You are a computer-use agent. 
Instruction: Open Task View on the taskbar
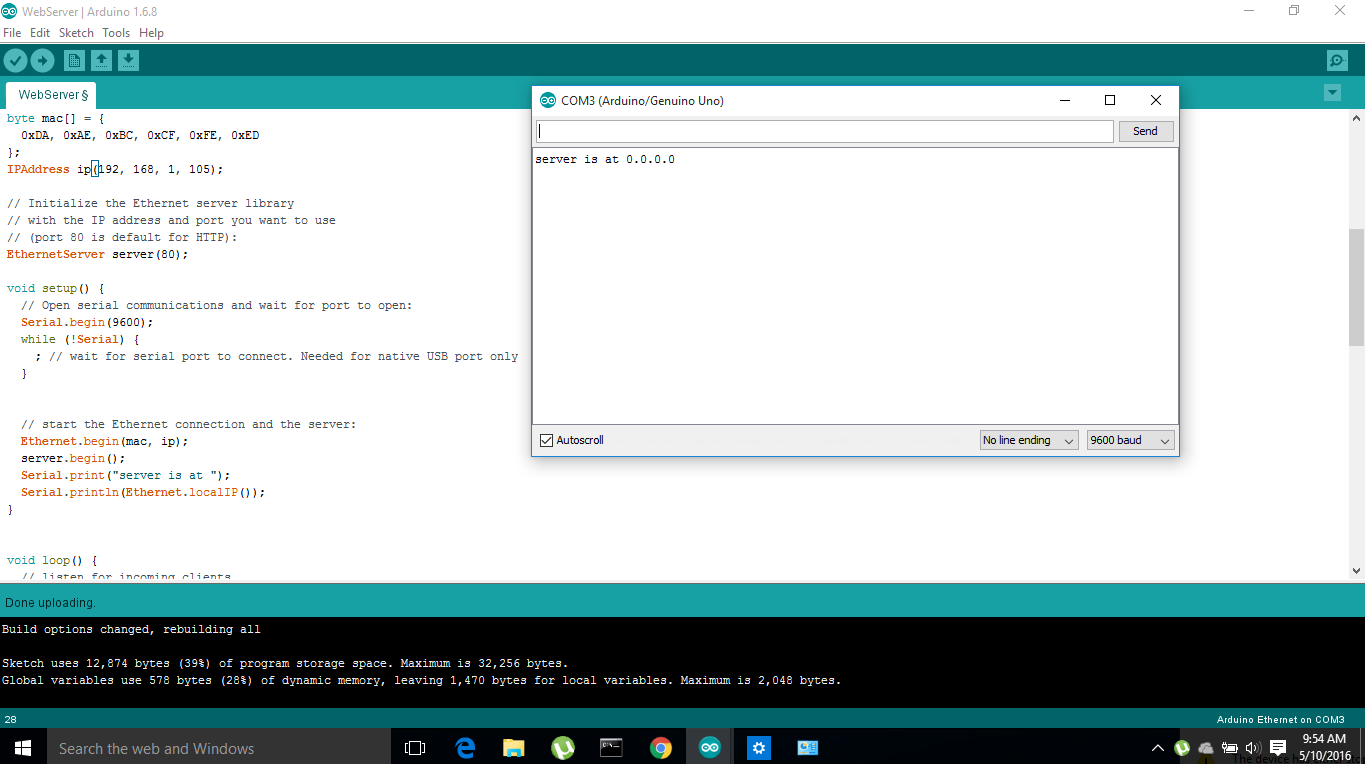[x=415, y=747]
